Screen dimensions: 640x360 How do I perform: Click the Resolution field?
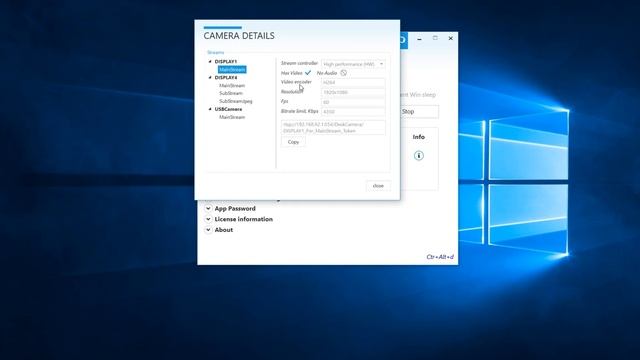353,92
